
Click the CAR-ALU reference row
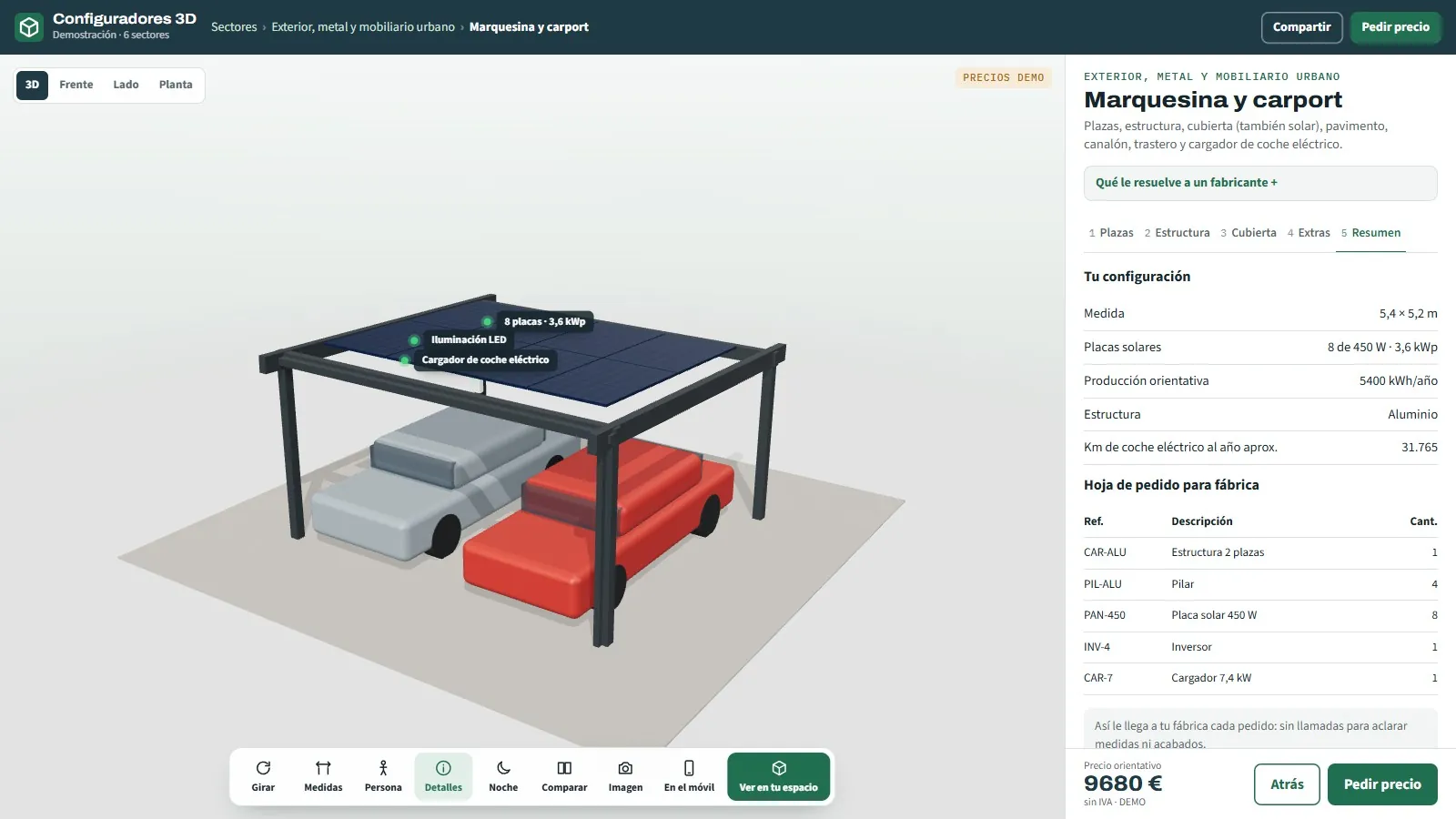[1260, 552]
